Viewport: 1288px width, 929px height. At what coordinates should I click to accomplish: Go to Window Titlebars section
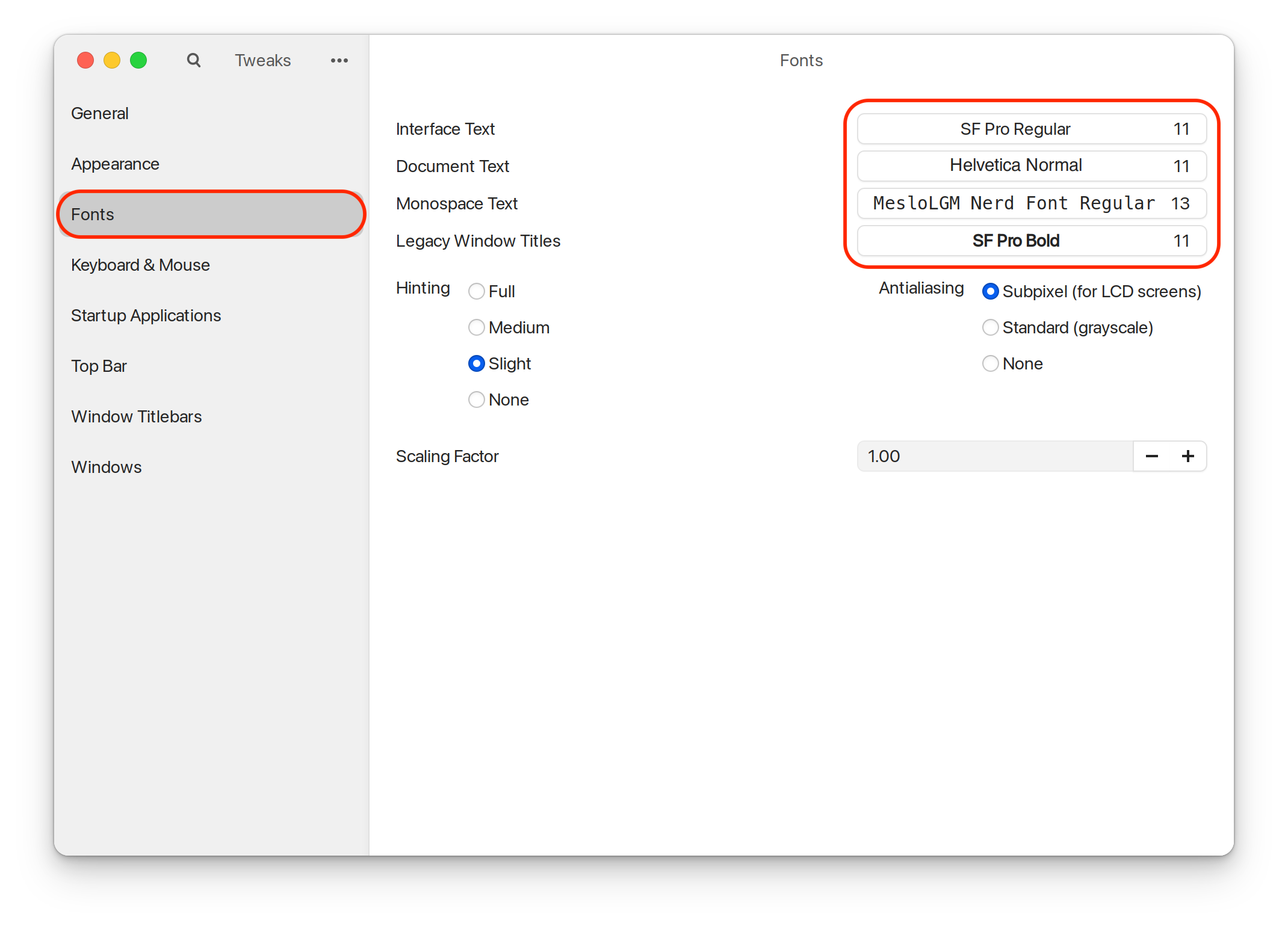click(x=136, y=416)
